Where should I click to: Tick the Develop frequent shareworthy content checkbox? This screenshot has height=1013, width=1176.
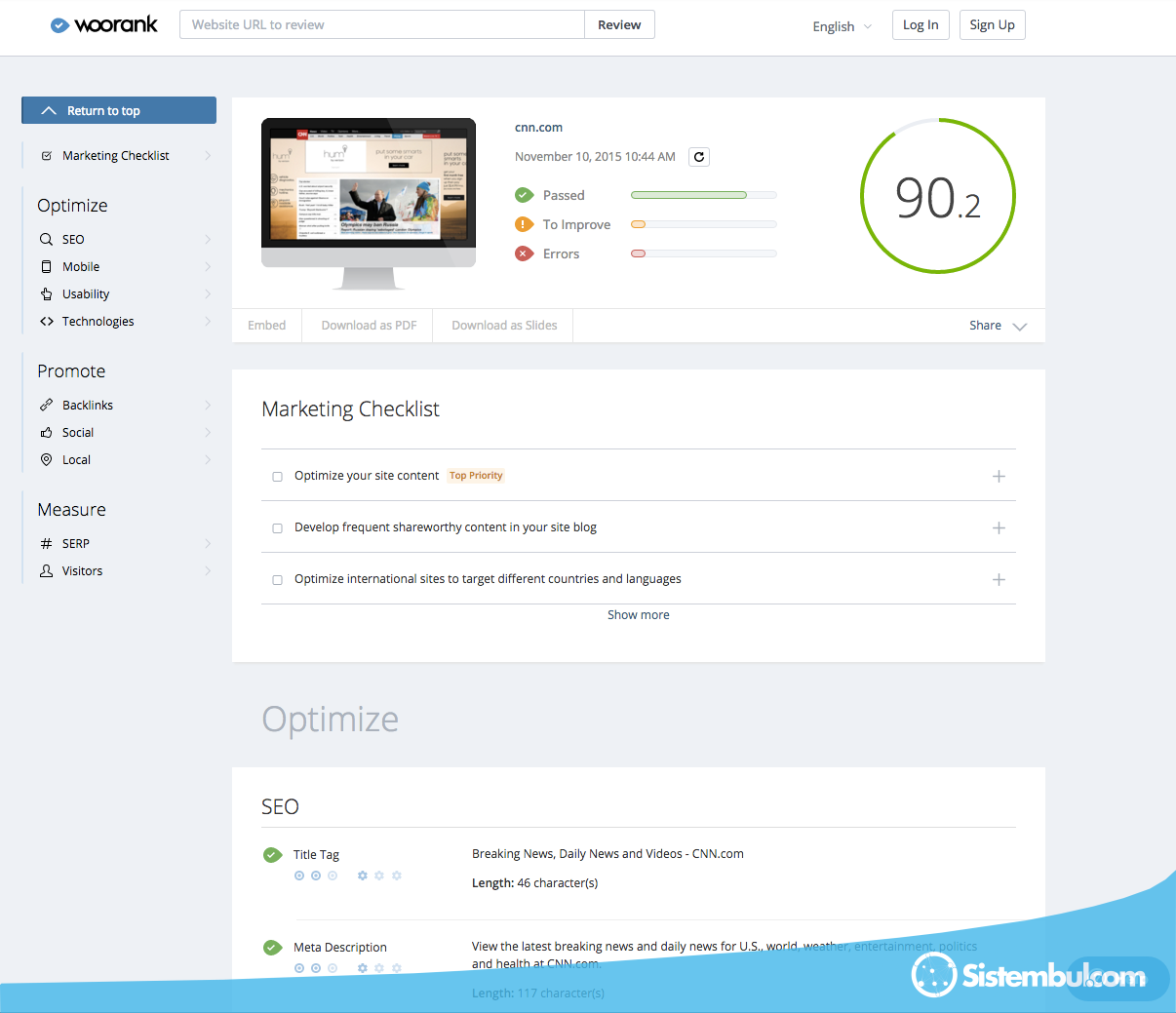(x=277, y=528)
